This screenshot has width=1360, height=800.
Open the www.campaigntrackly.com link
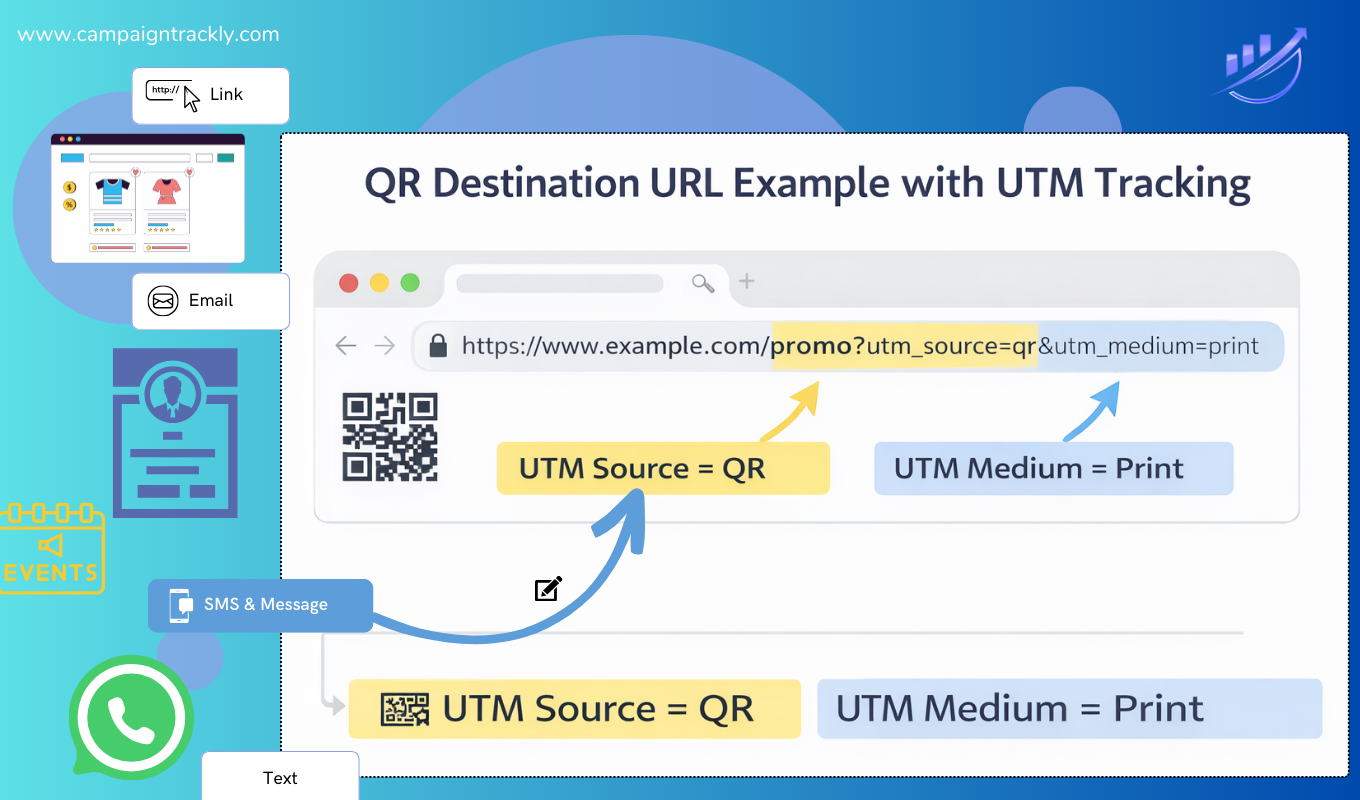point(148,35)
